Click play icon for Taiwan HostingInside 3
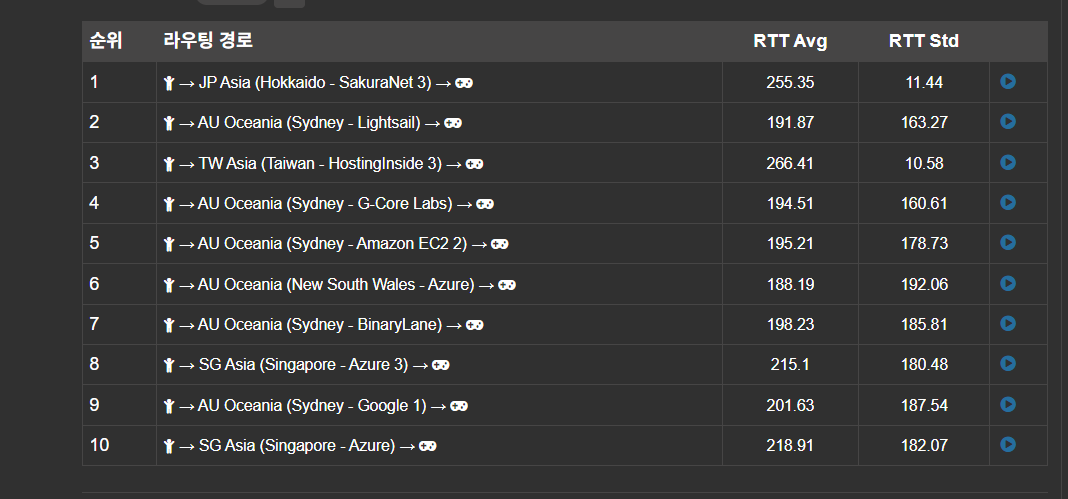The height and width of the screenshot is (499, 1068). pos(1008,162)
